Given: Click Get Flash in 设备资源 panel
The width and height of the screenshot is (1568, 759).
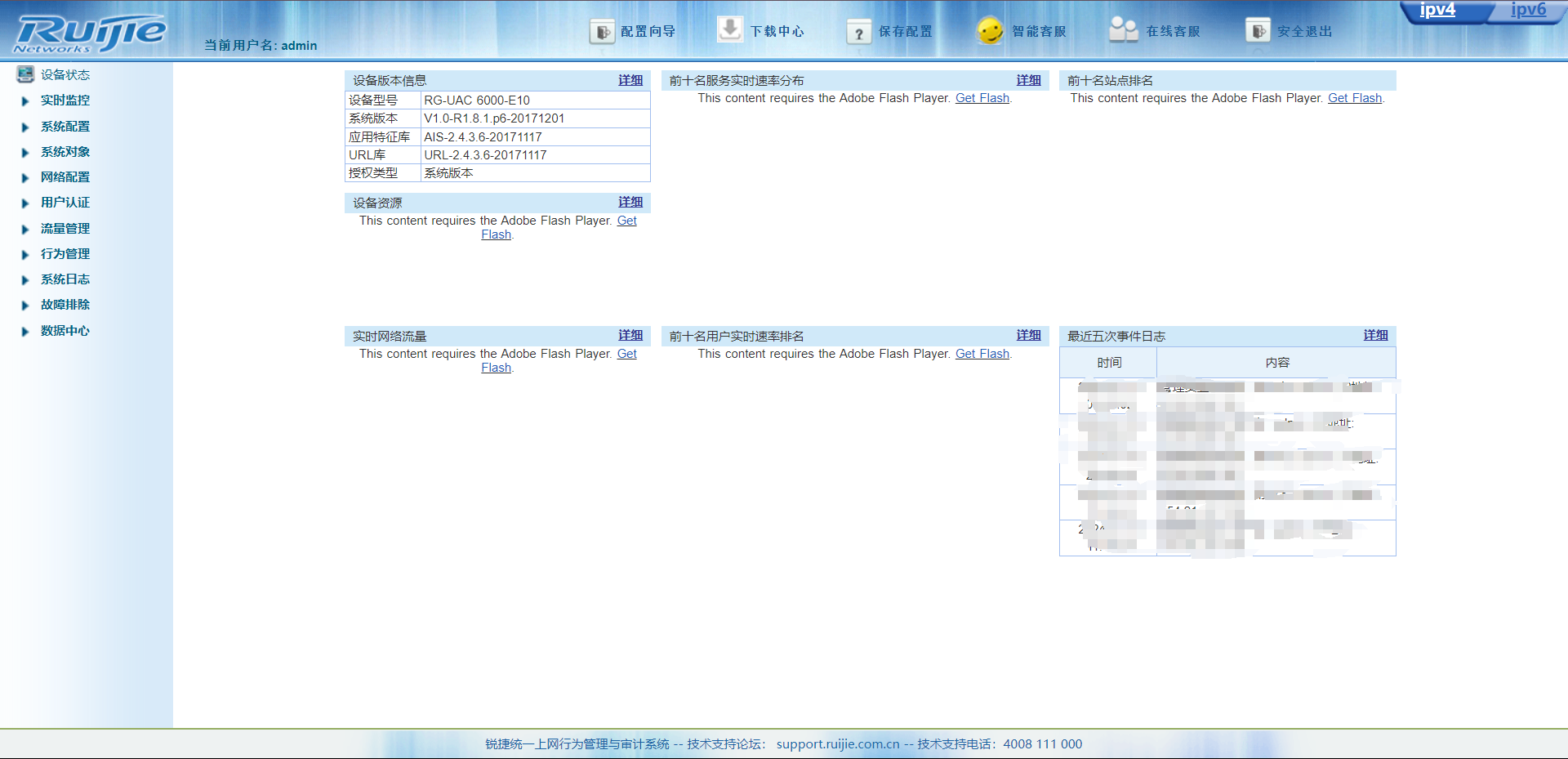Looking at the screenshot, I should 626,221.
